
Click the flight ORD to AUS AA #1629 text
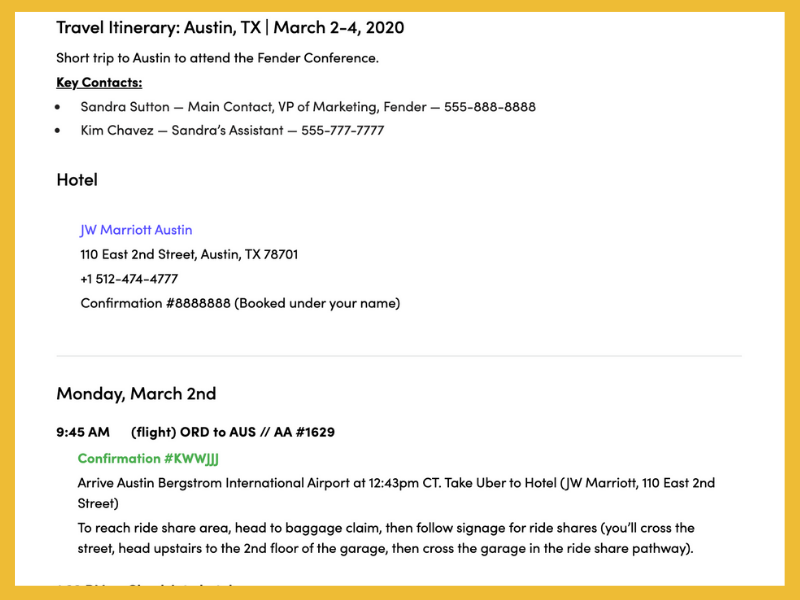coord(233,432)
